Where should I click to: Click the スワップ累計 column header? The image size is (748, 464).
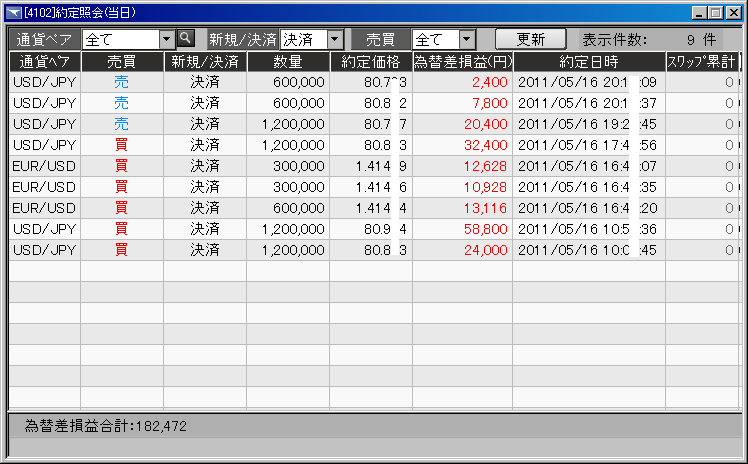(x=701, y=61)
